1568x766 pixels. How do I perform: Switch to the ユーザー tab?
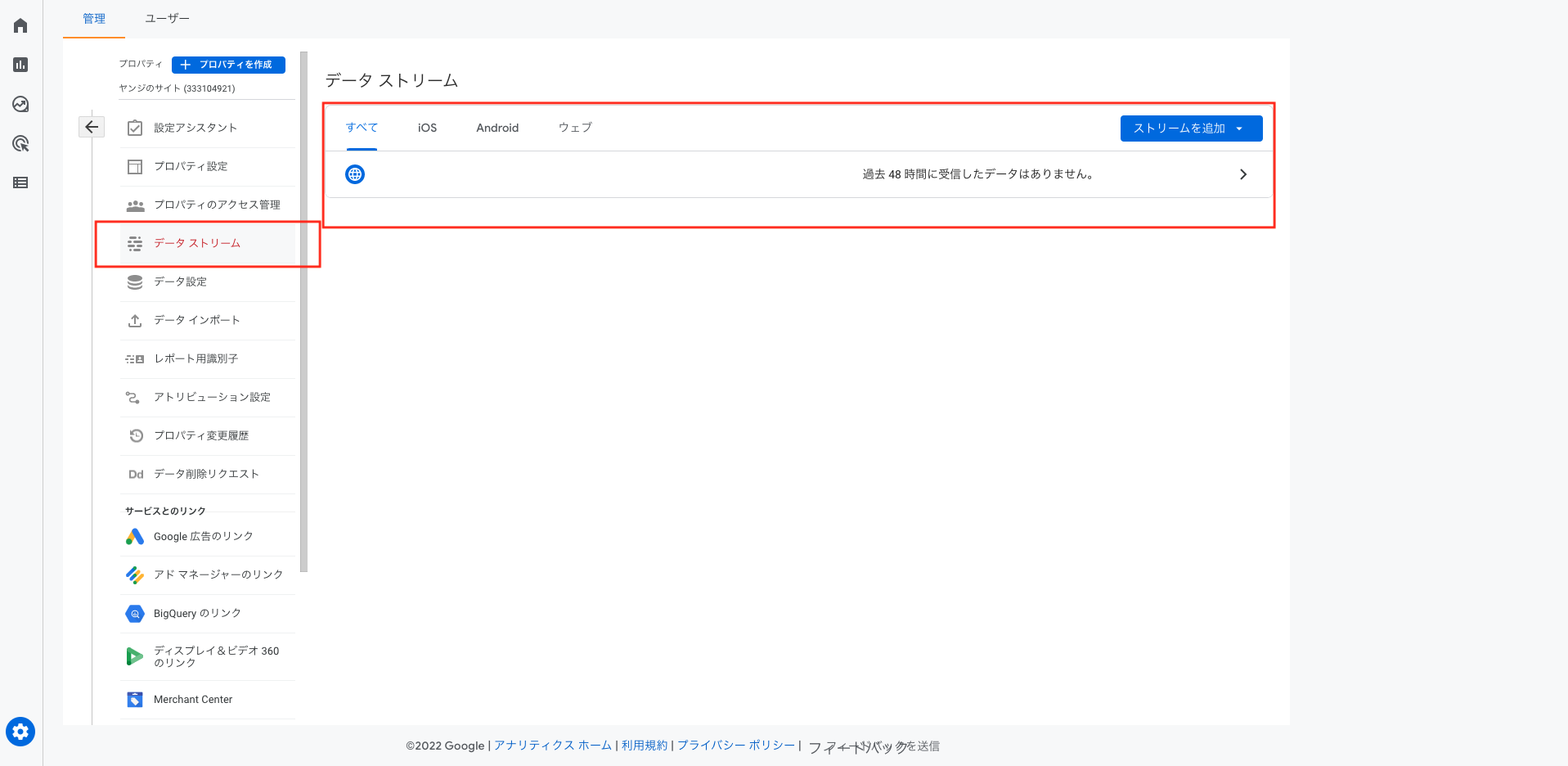(x=167, y=18)
